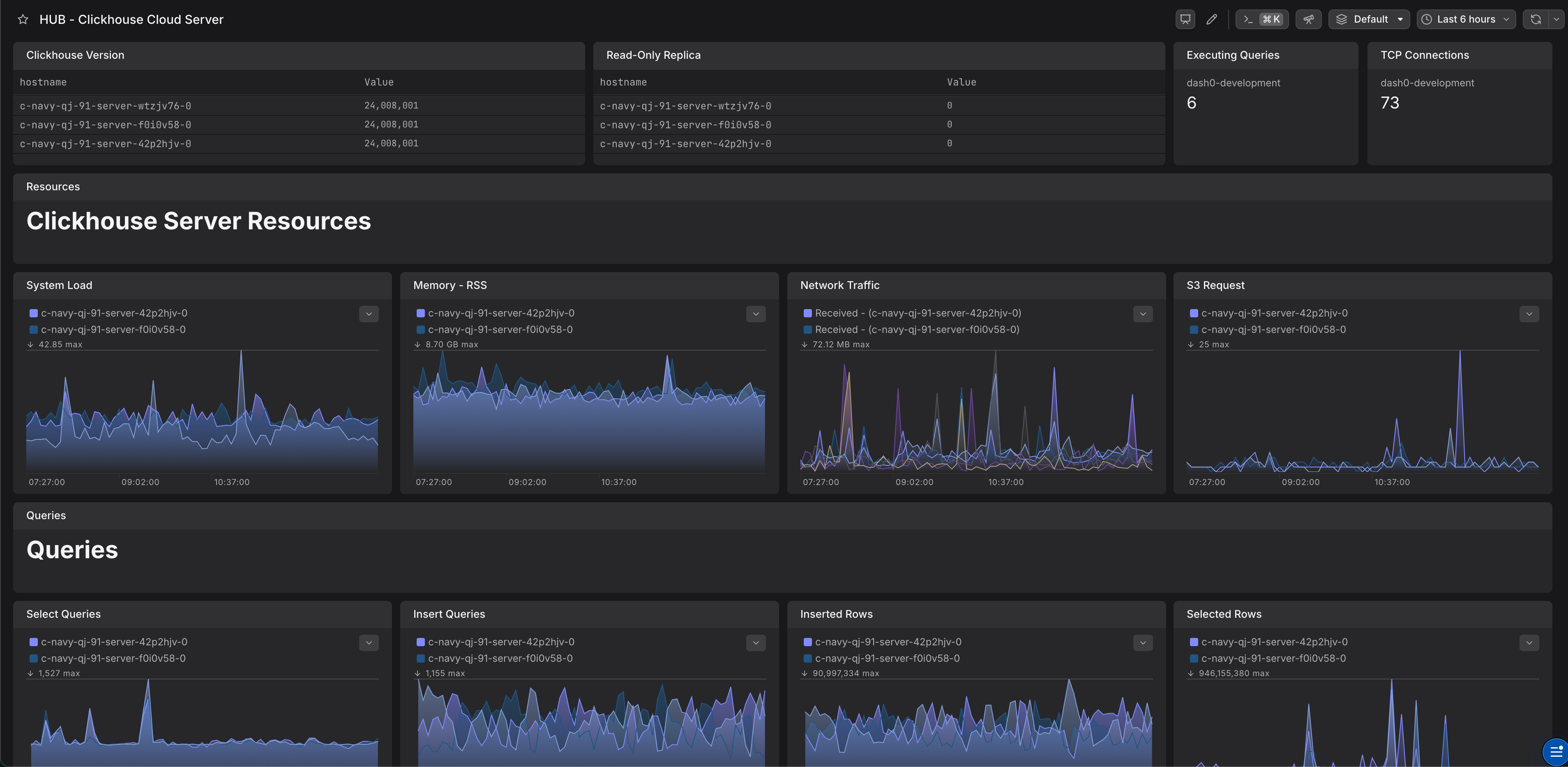Star the HUB Clickhouse Cloud Server dashboard

point(23,19)
